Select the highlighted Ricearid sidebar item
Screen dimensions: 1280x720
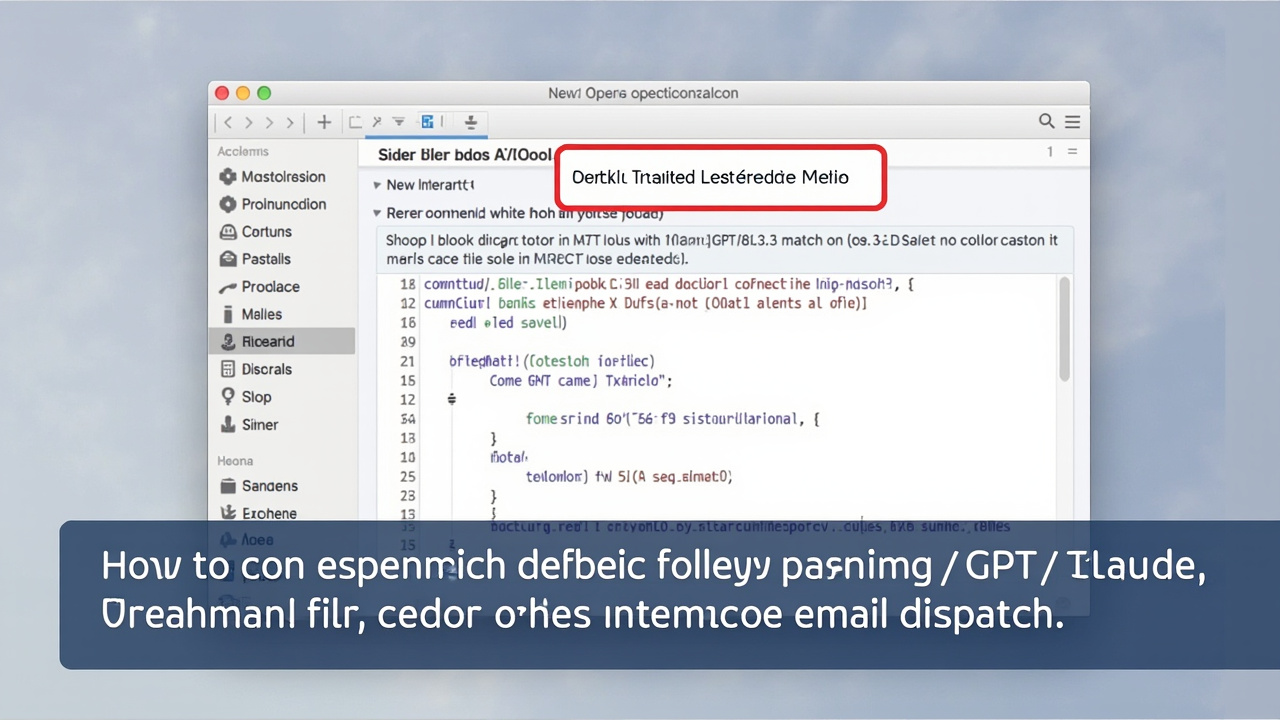284,341
